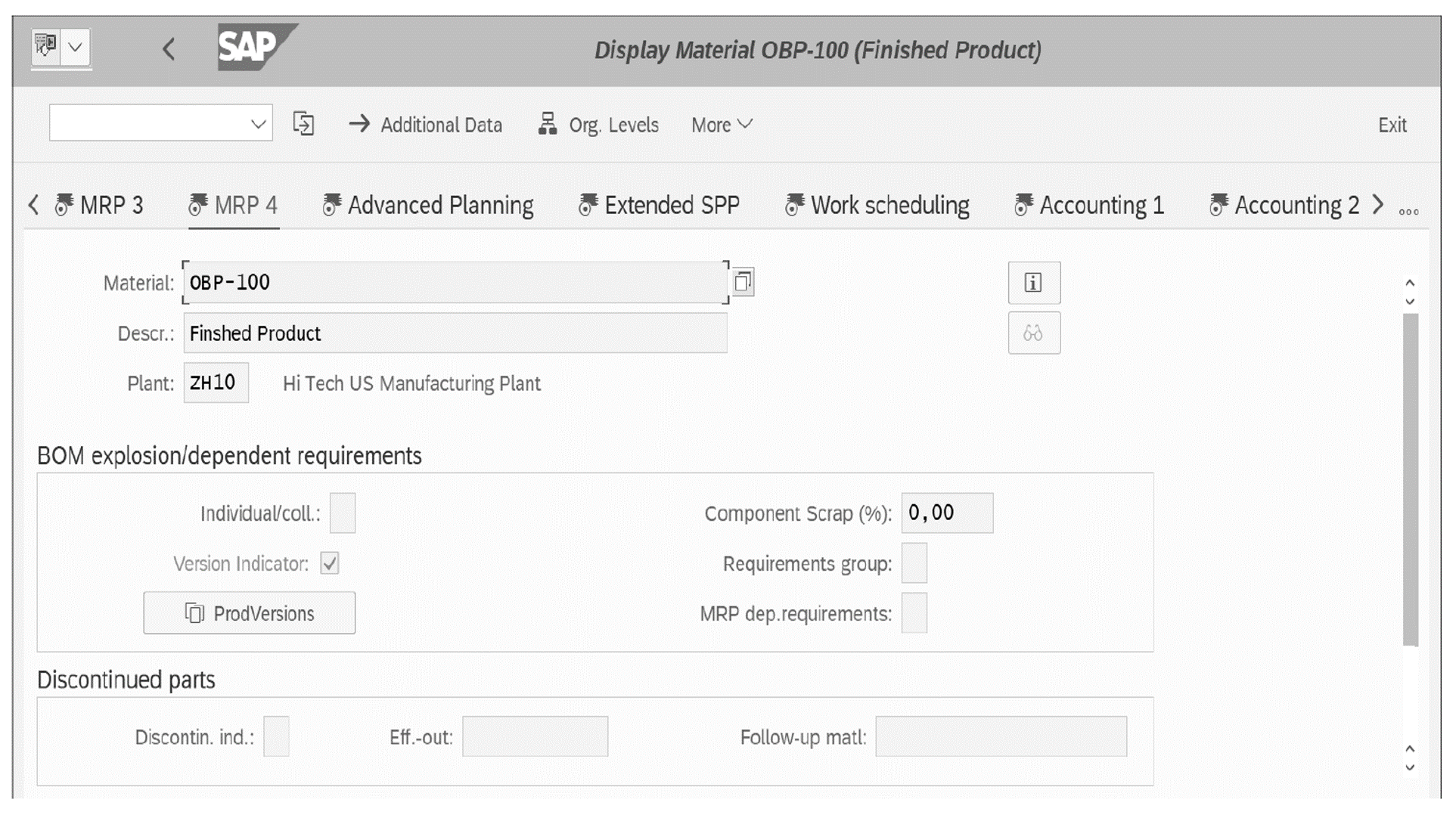This screenshot has height=818, width=1456.
Task: Click the Additional Data arrow icon
Action: [361, 125]
